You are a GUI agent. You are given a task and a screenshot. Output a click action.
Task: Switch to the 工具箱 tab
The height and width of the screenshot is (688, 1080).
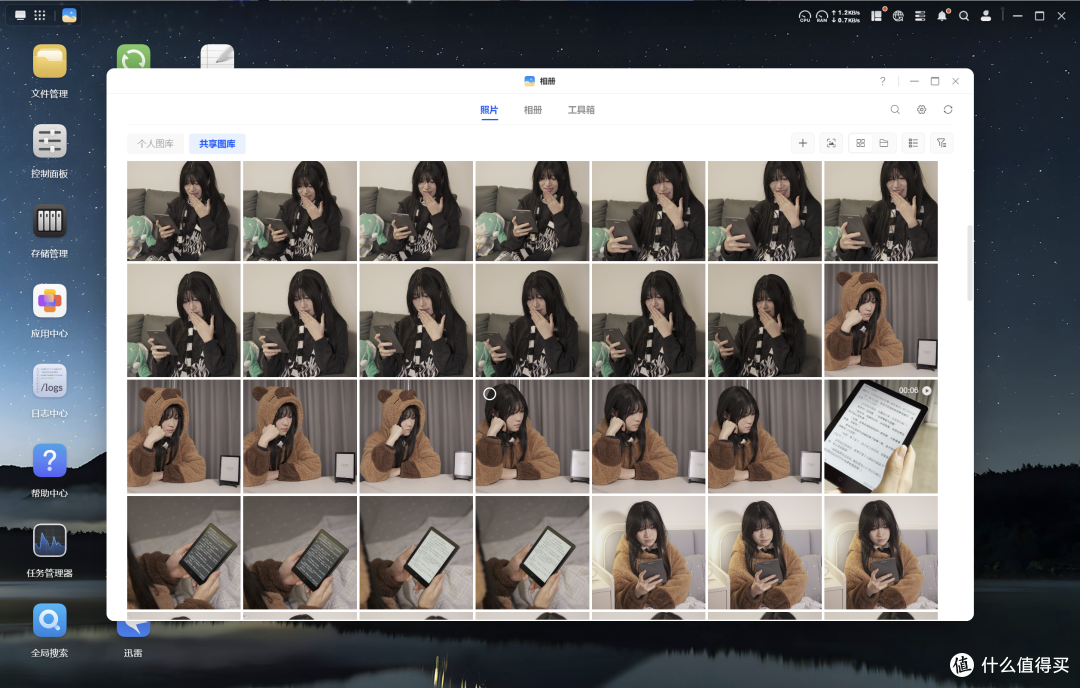pos(581,110)
